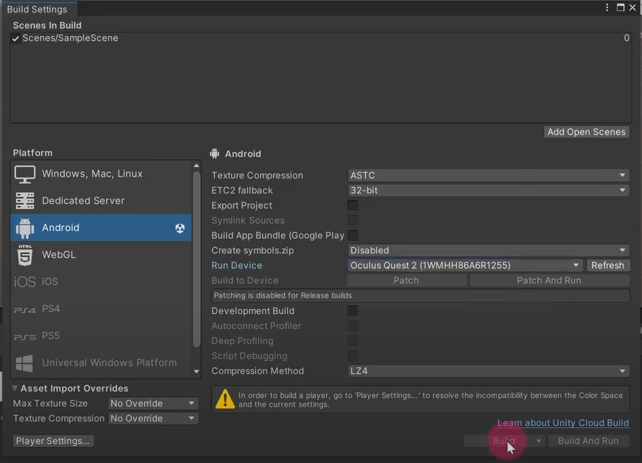
Task: Select the WebGL platform
Action: (101, 255)
